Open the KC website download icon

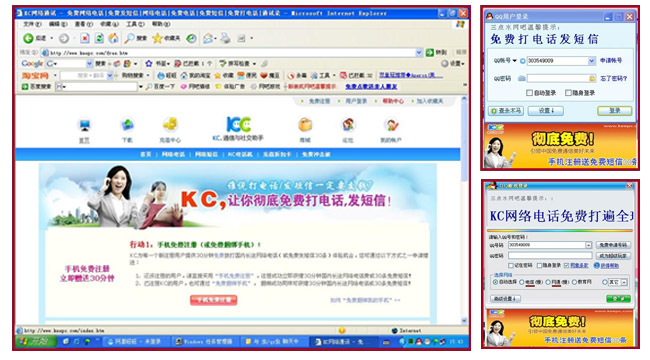point(127,124)
